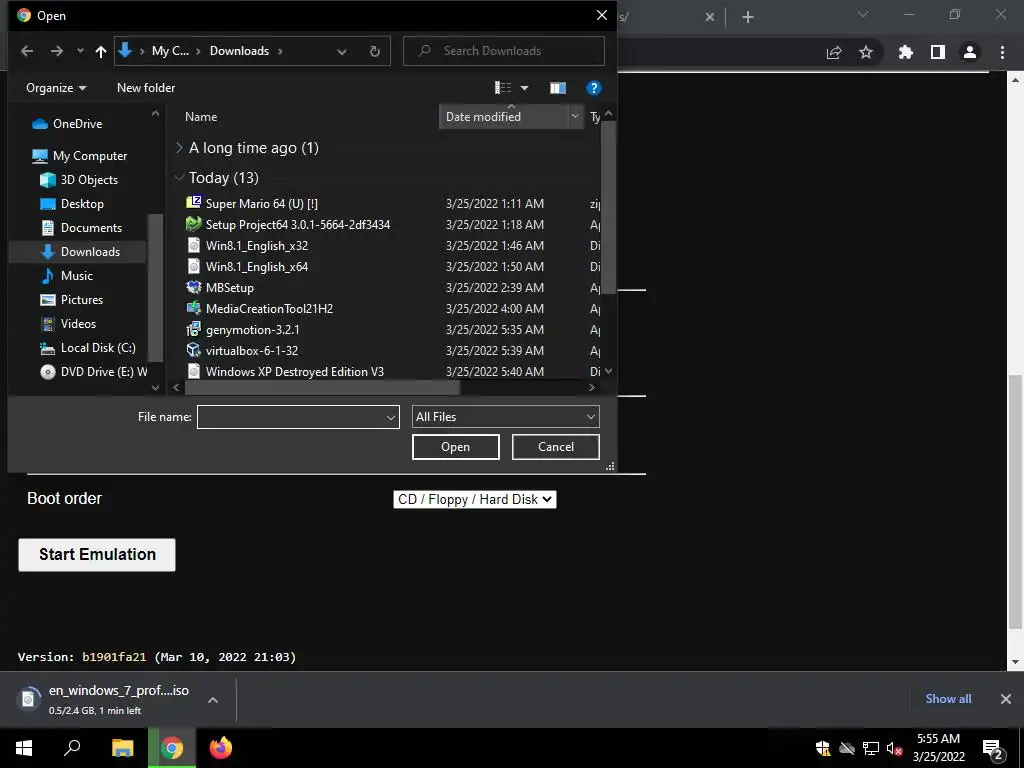This screenshot has height=768, width=1024.
Task: Click the file list horizontal scrollbar
Action: pos(323,387)
